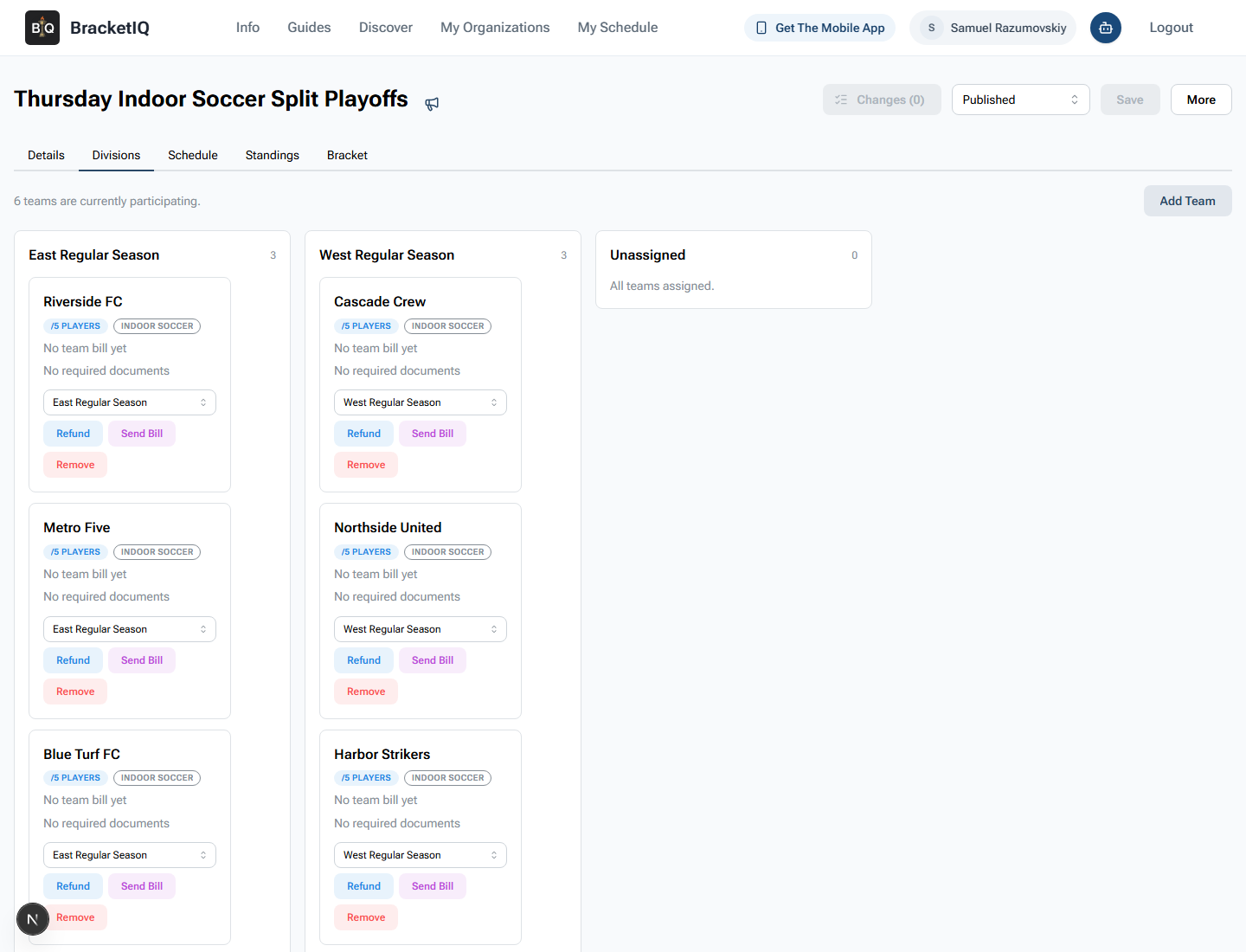
Task: Click Harbor Strikers team name
Action: pos(382,755)
